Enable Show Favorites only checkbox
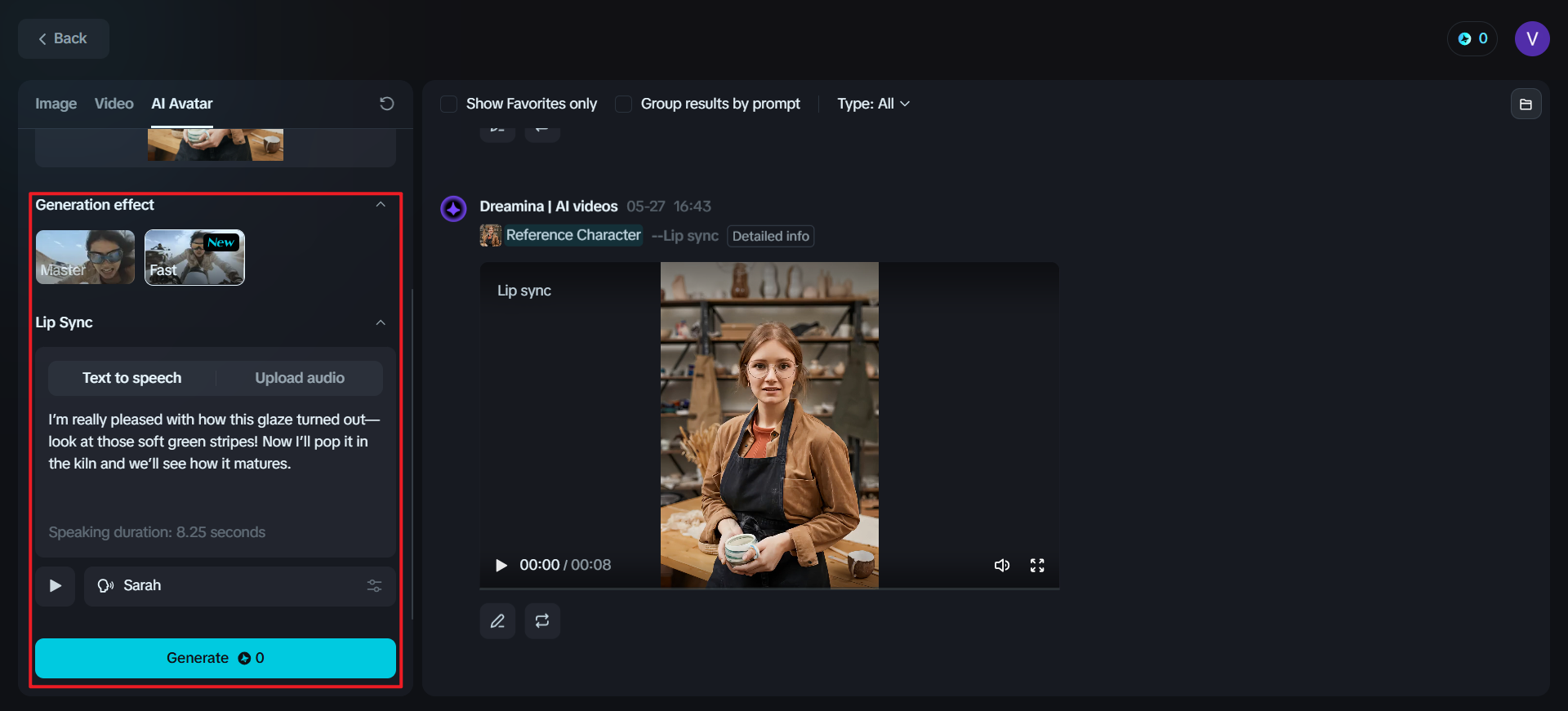 coord(448,104)
